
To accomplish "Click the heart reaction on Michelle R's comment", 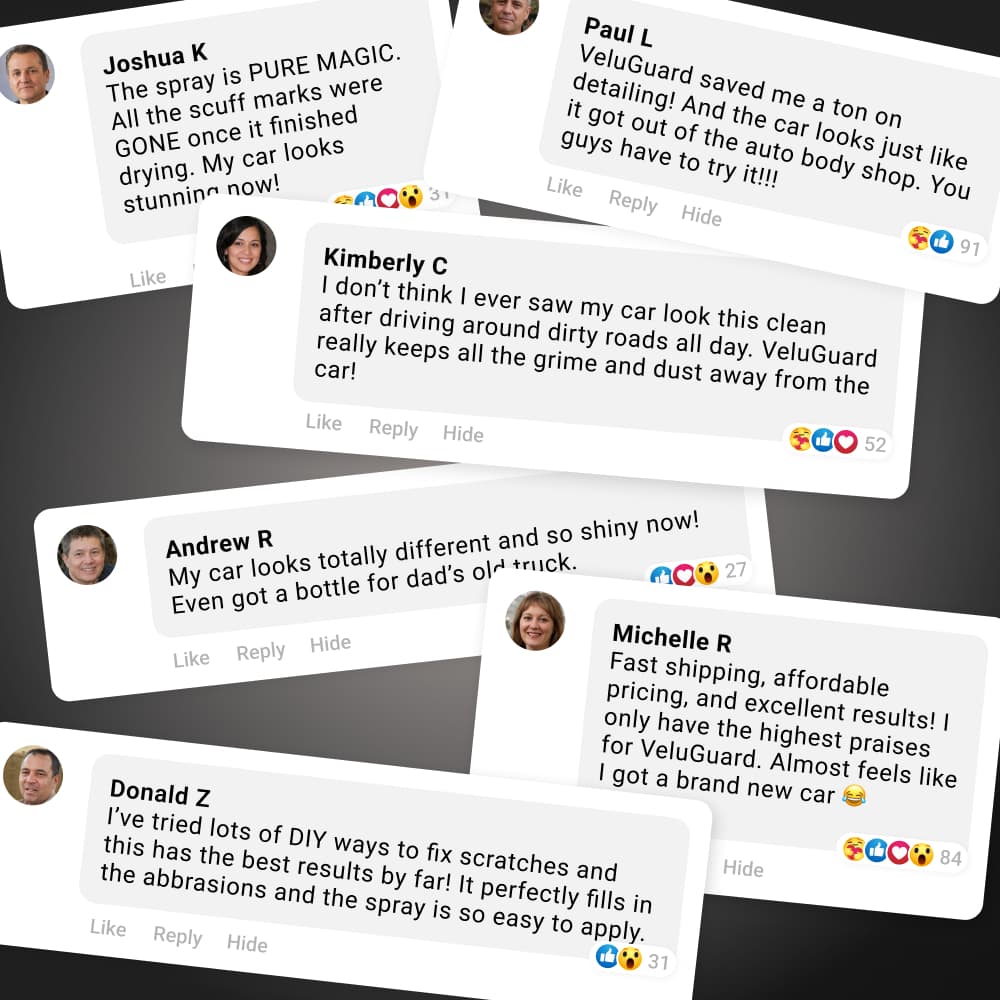I will [x=899, y=852].
